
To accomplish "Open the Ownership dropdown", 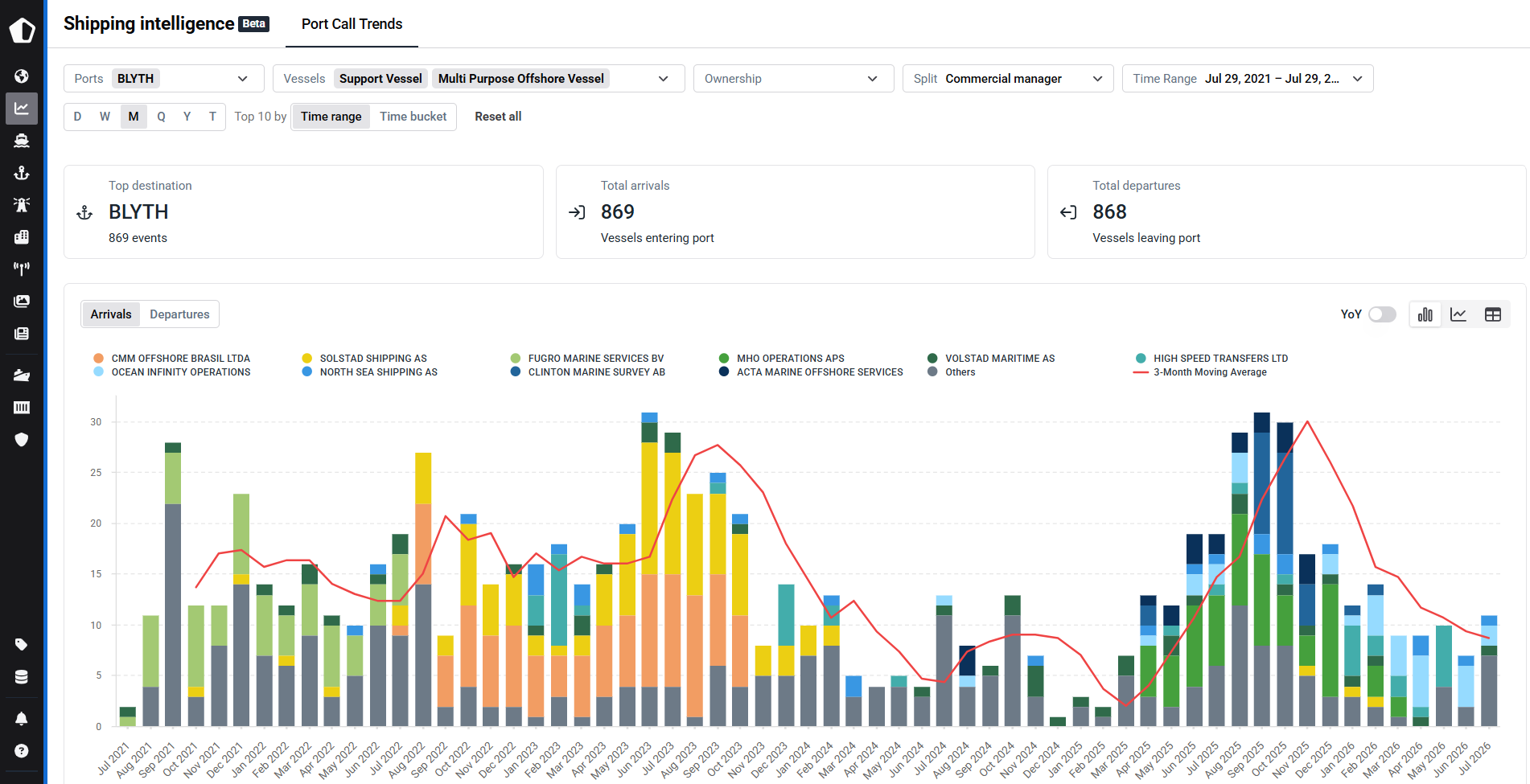I will pyautogui.click(x=793, y=79).
